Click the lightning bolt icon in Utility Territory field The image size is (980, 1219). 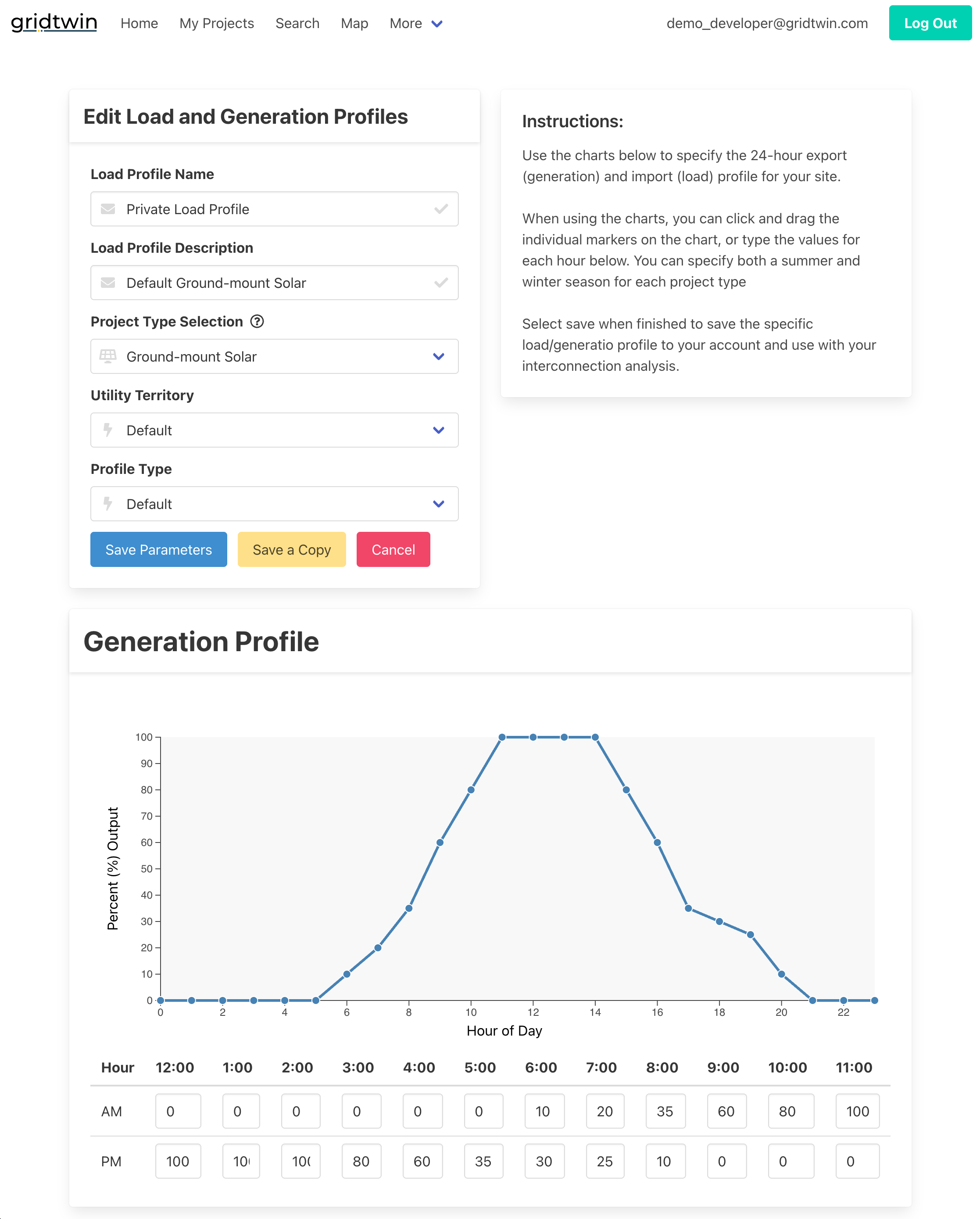[x=108, y=430]
